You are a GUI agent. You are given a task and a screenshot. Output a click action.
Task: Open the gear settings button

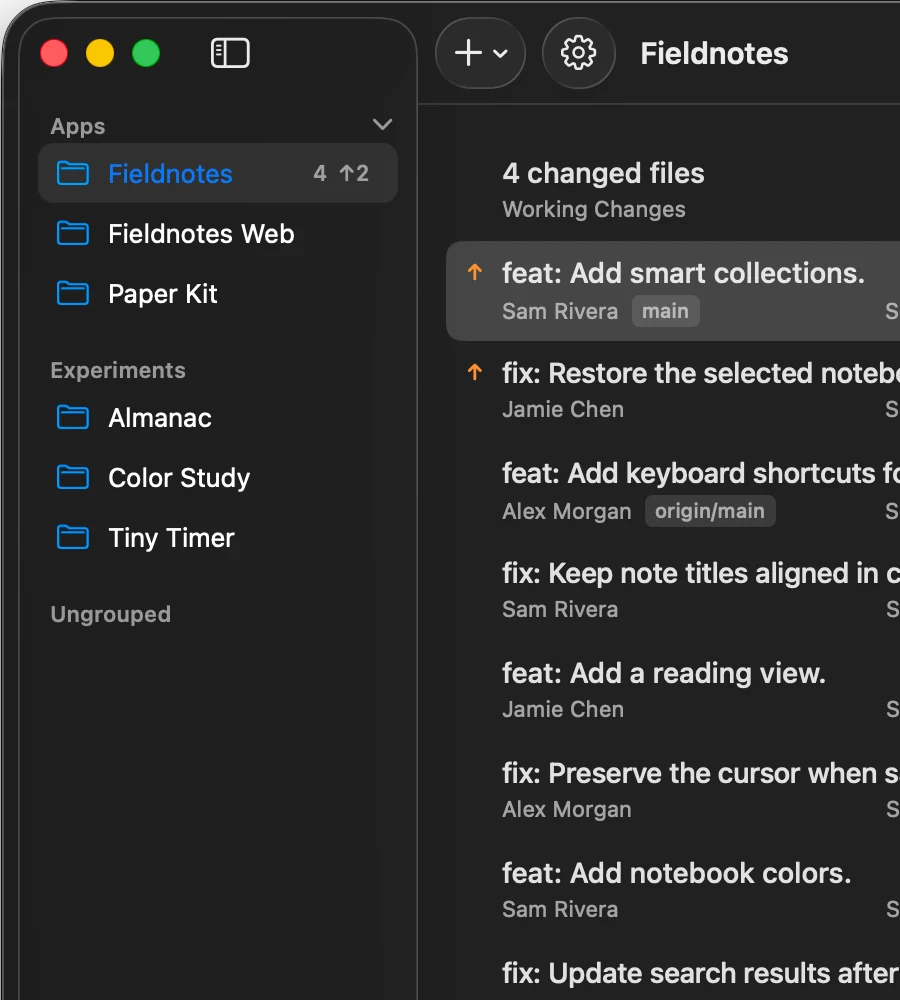pyautogui.click(x=579, y=53)
